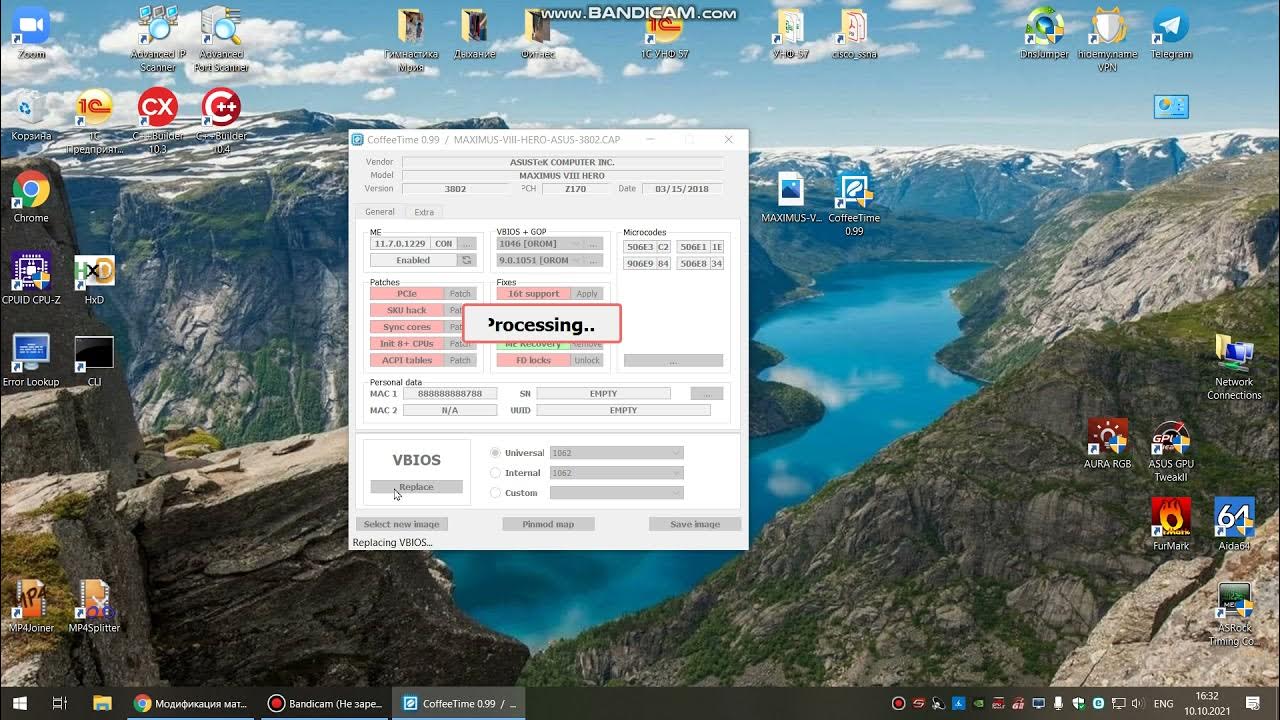
Task: Select the CLI desktop icon
Action: point(94,361)
